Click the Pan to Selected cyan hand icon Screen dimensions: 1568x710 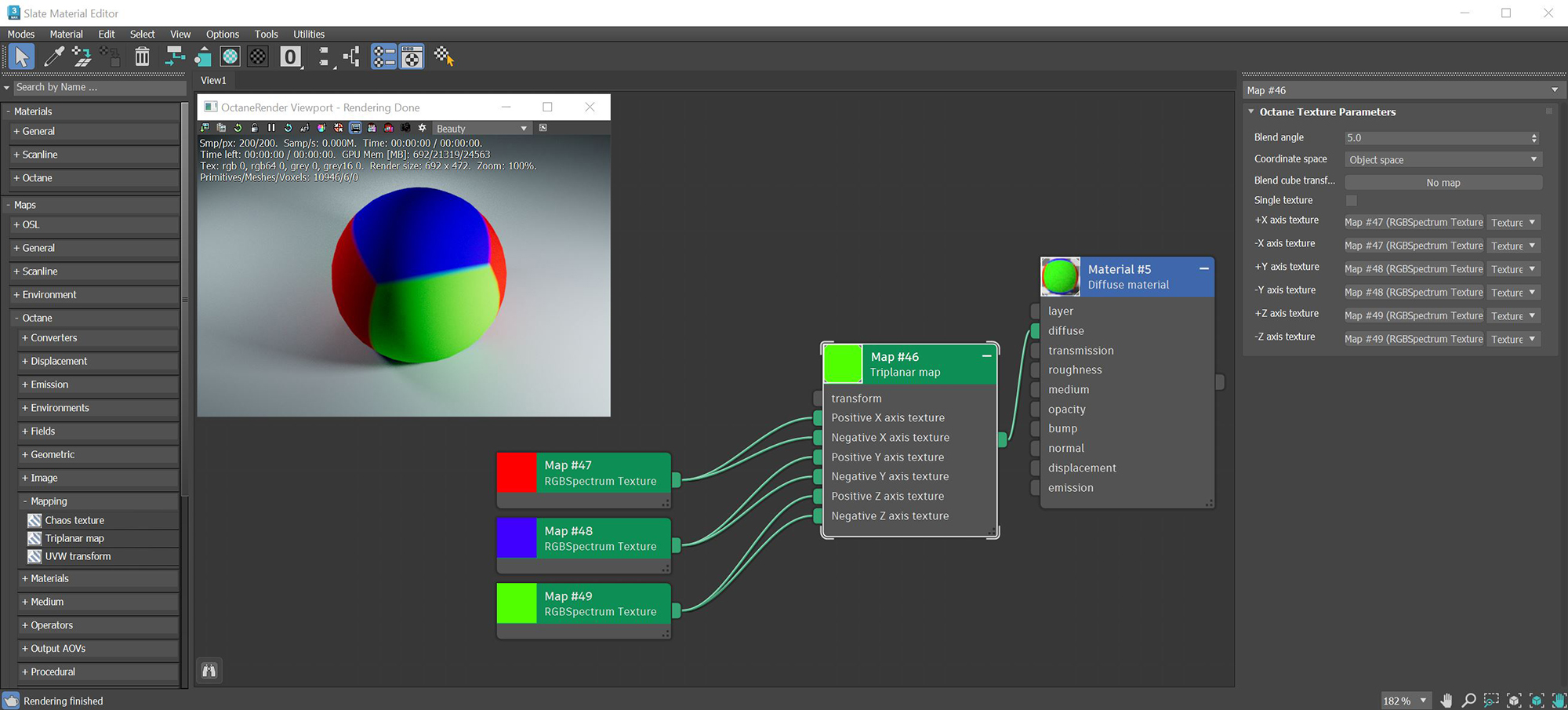(x=1559, y=701)
